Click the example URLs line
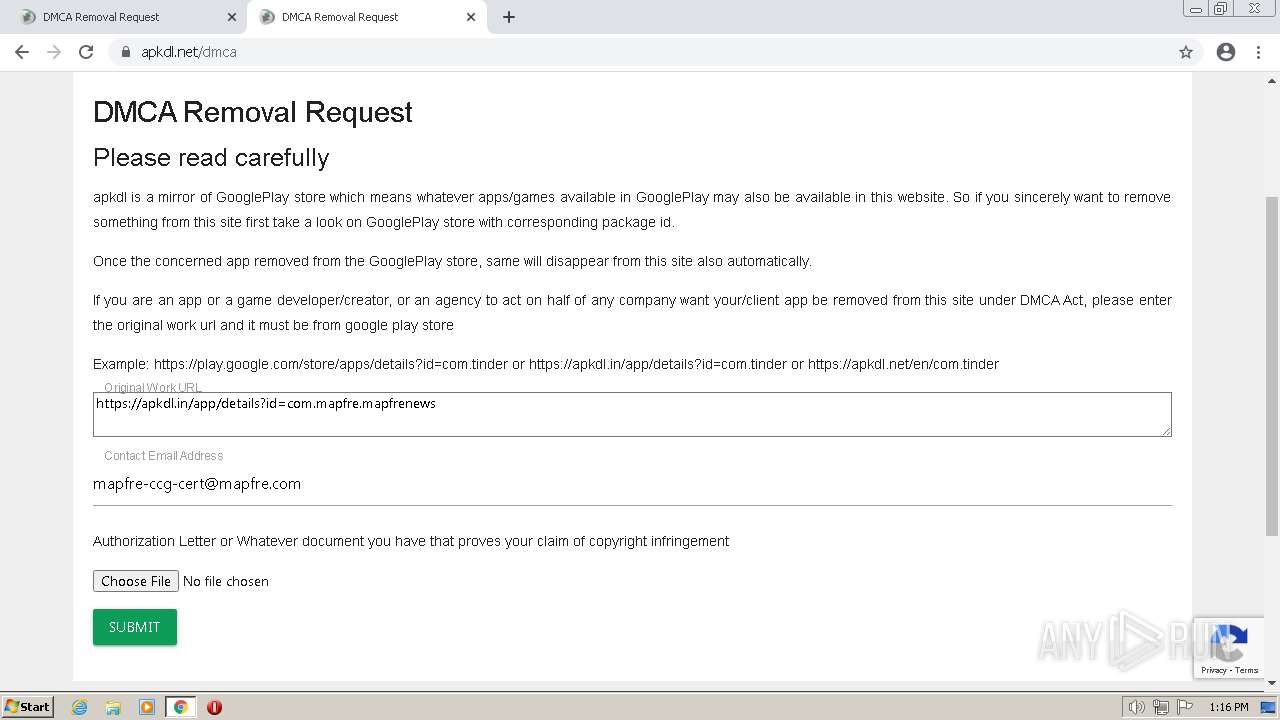1280x720 pixels. [x=546, y=364]
